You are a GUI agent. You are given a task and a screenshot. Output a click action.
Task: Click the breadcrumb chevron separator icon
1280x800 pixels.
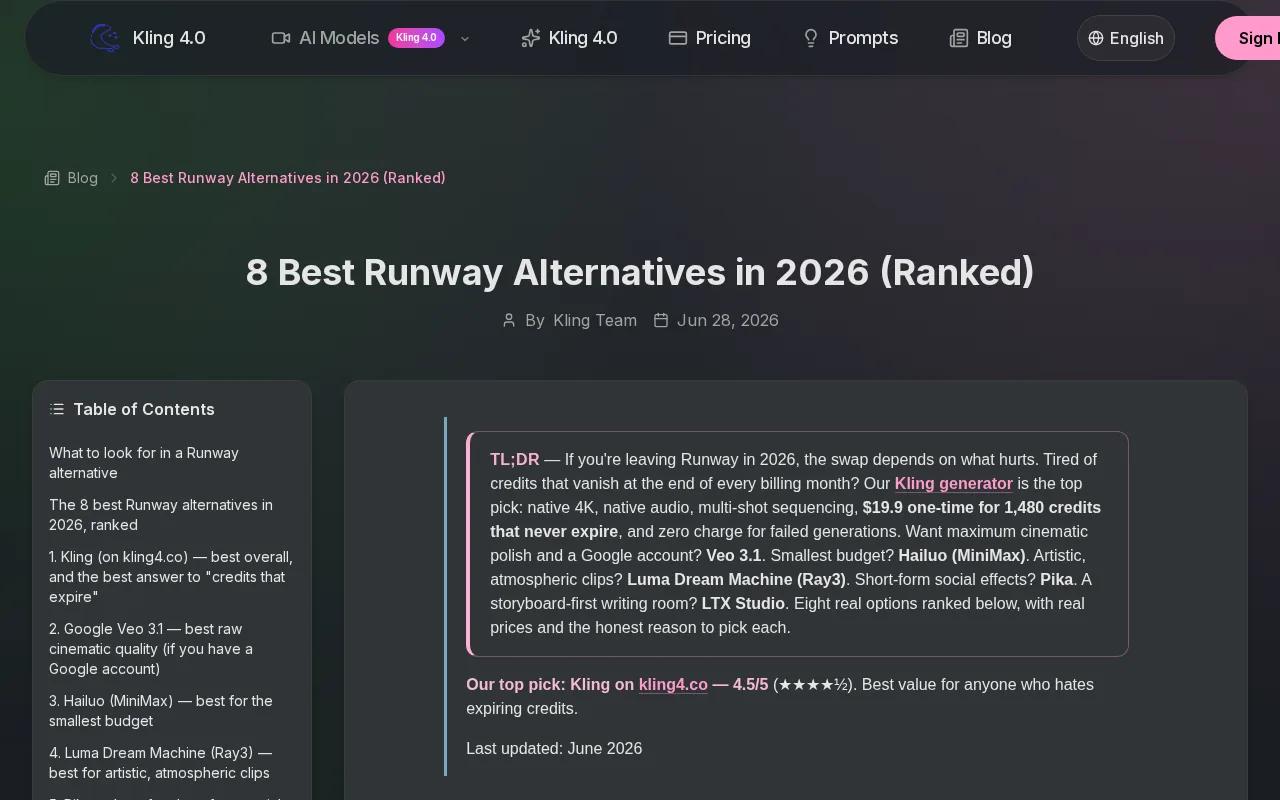[x=114, y=178]
